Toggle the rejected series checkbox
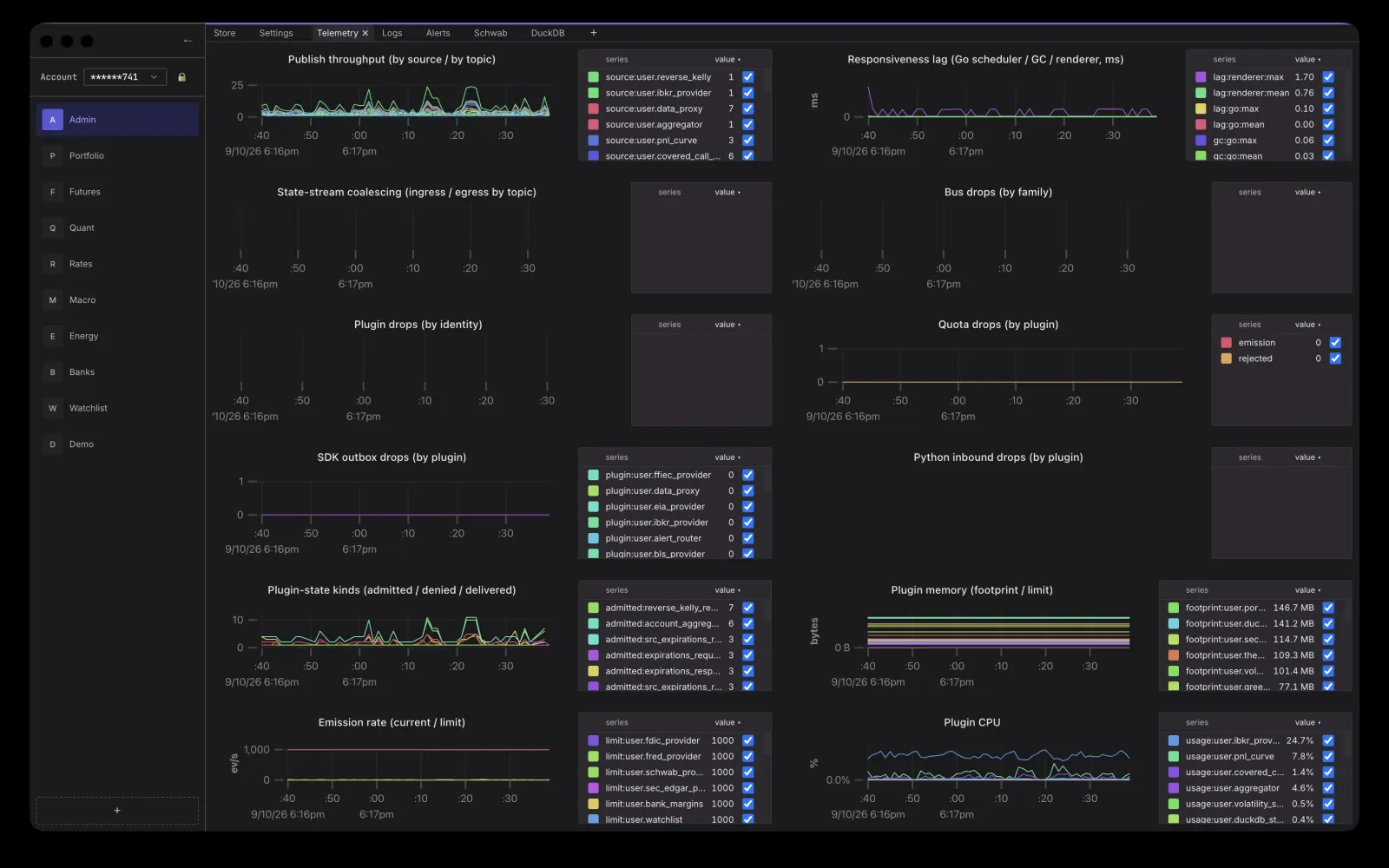1389x868 pixels. pyautogui.click(x=1335, y=358)
